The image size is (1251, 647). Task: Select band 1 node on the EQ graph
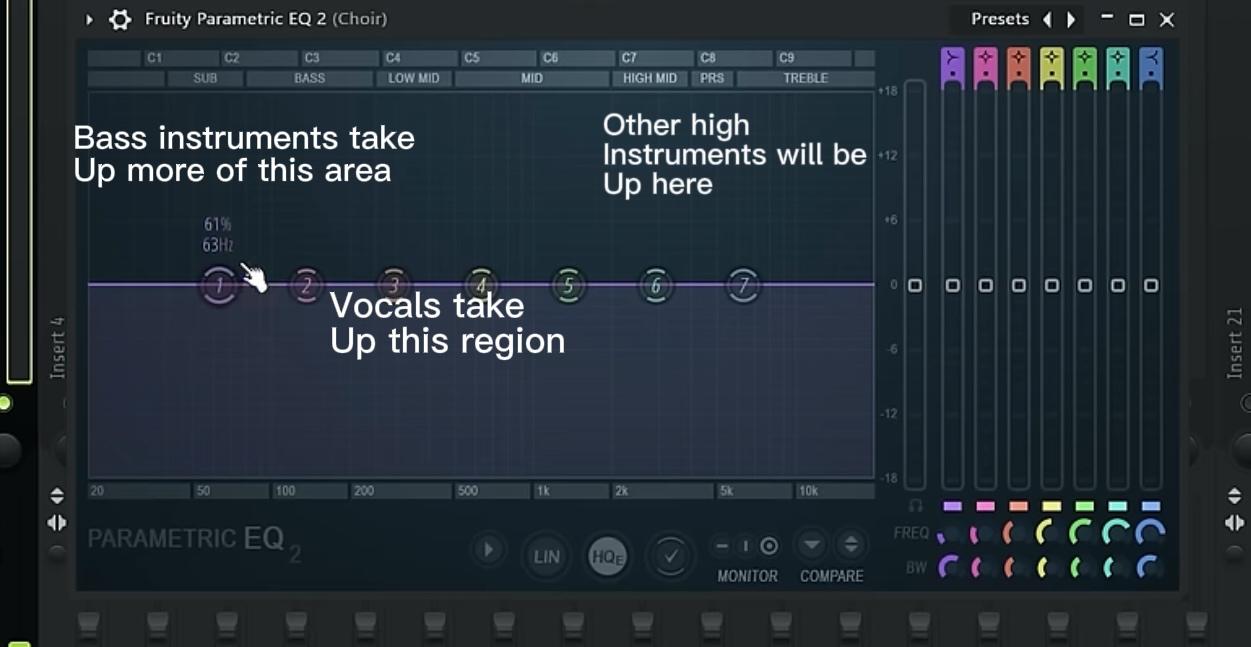tap(219, 286)
